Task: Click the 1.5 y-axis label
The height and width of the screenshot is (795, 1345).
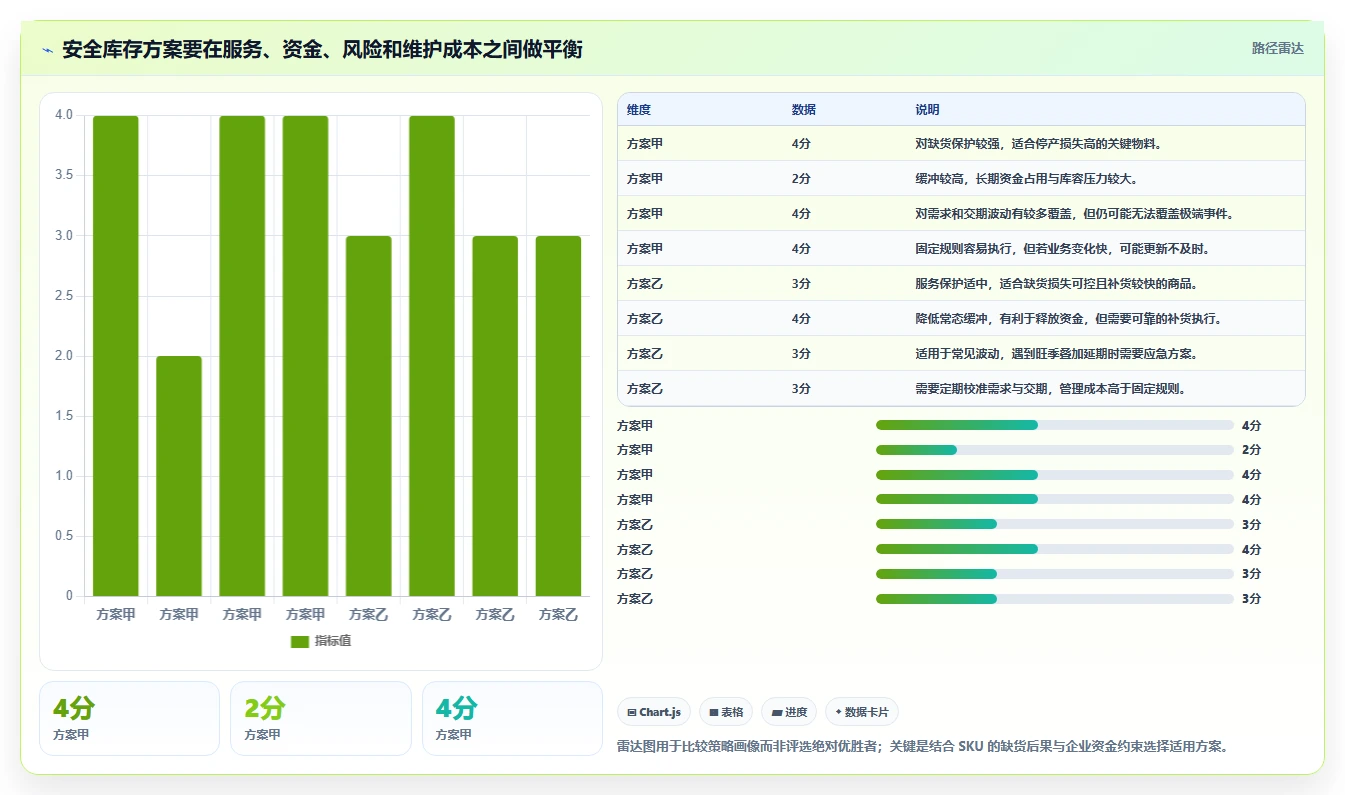Action: point(64,416)
